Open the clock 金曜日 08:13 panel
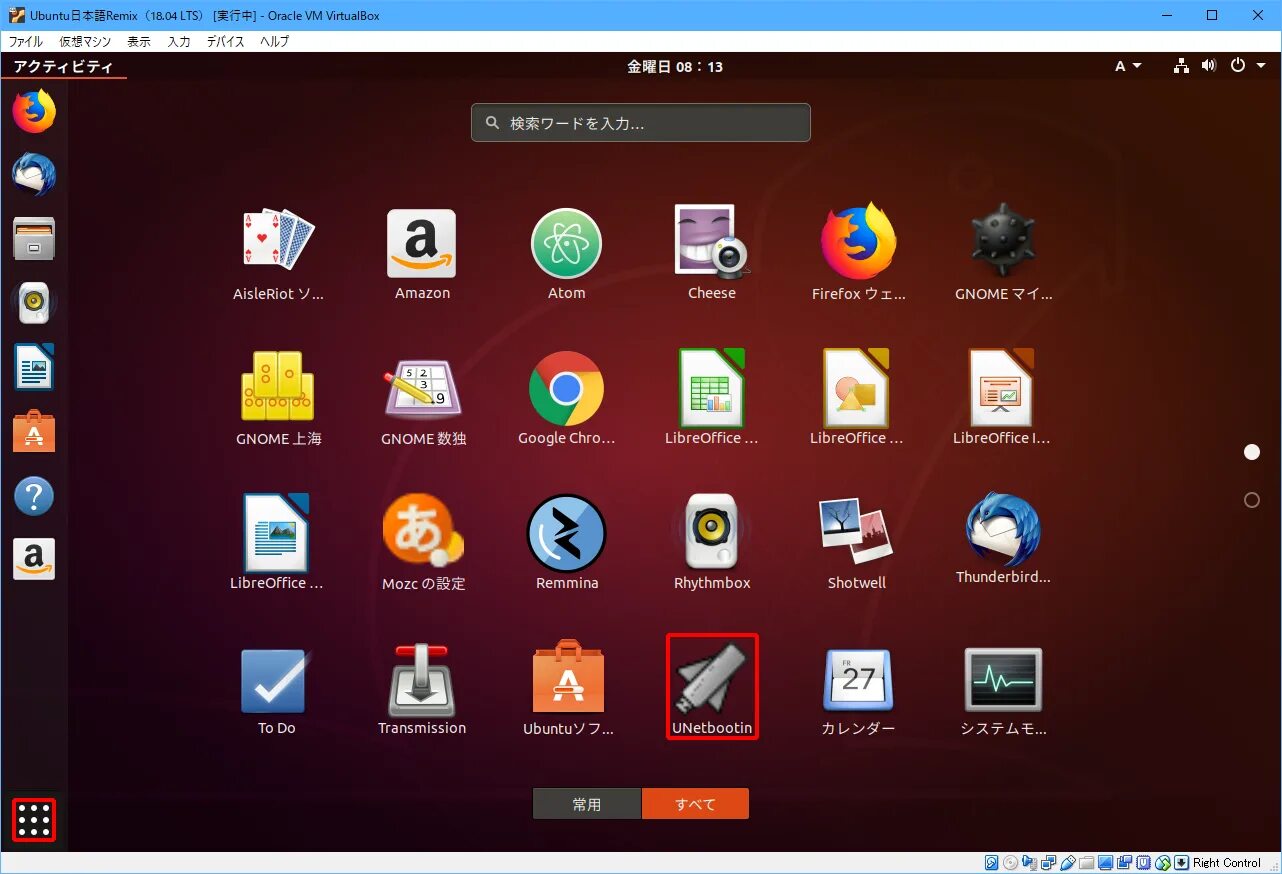The image size is (1282, 874). click(x=675, y=67)
